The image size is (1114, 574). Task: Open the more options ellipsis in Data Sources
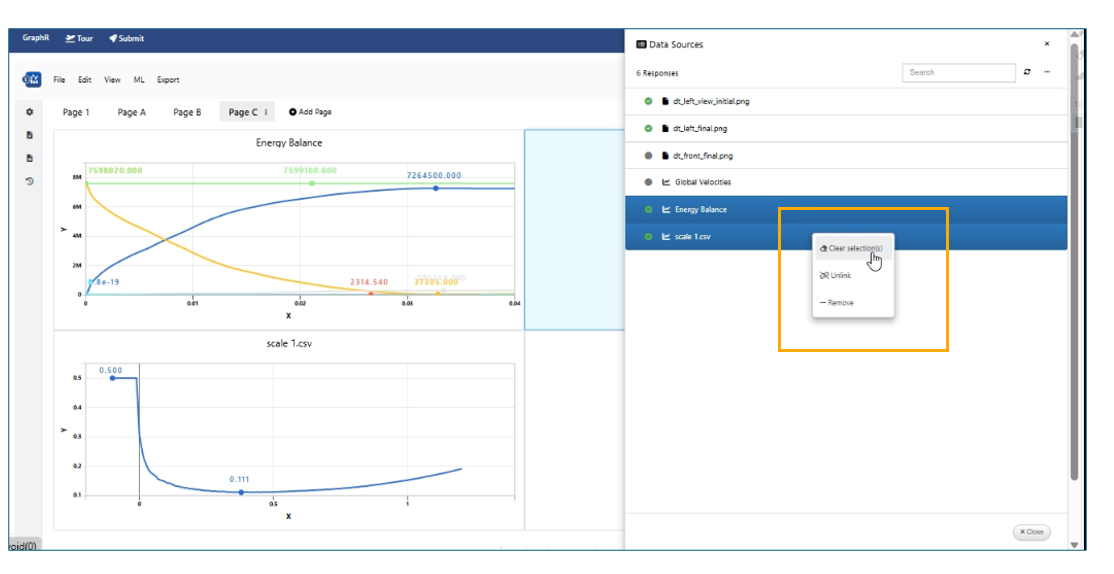coord(1047,72)
